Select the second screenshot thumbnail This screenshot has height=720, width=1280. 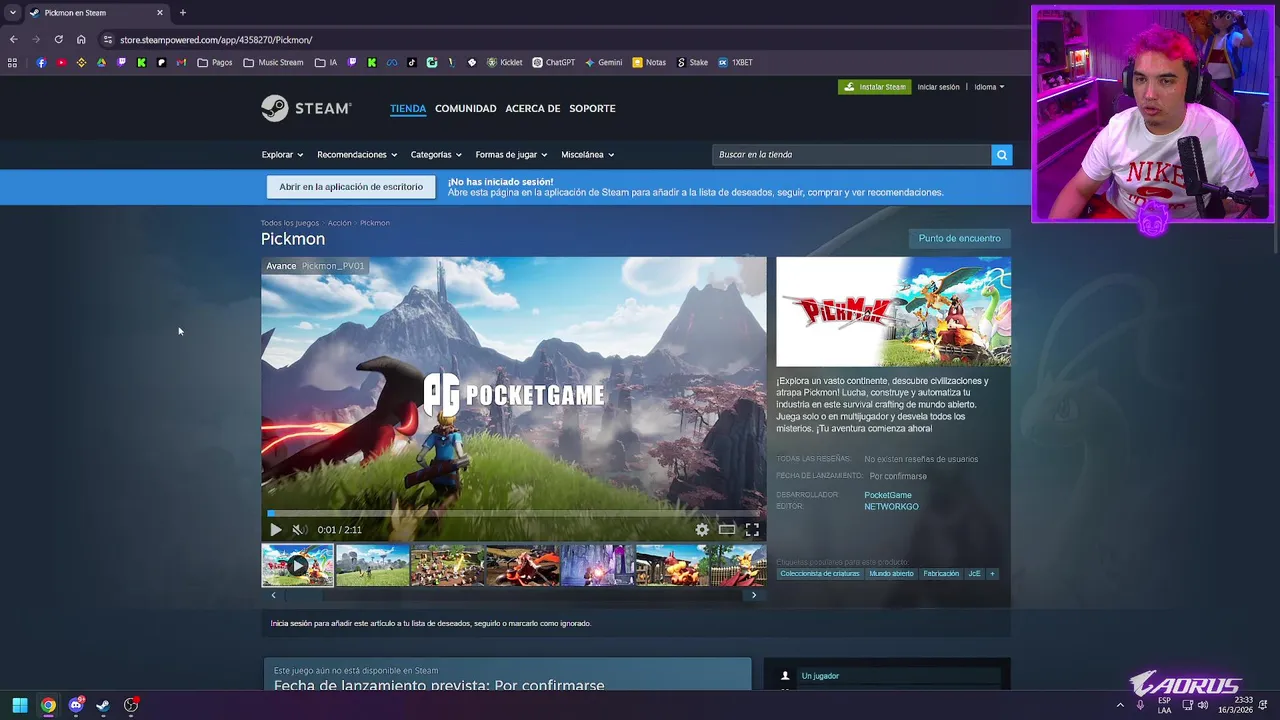point(372,565)
